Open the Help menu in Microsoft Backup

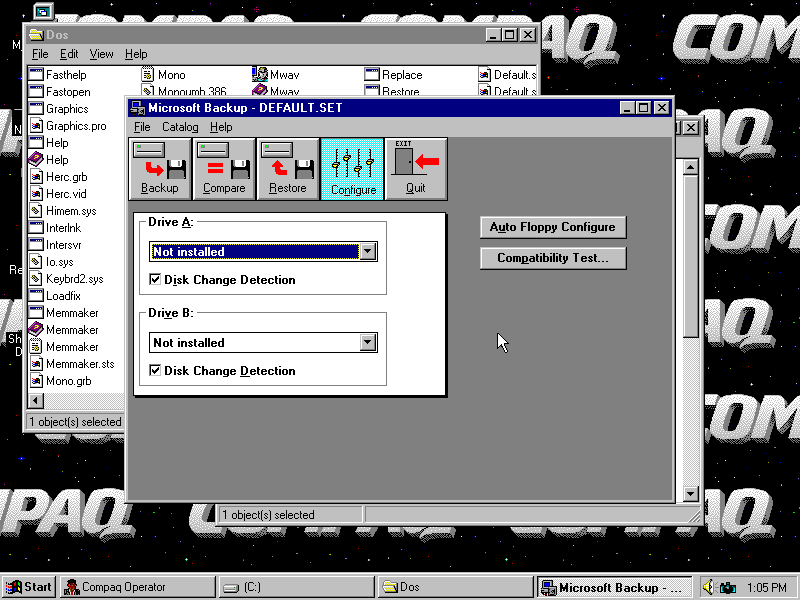(221, 127)
